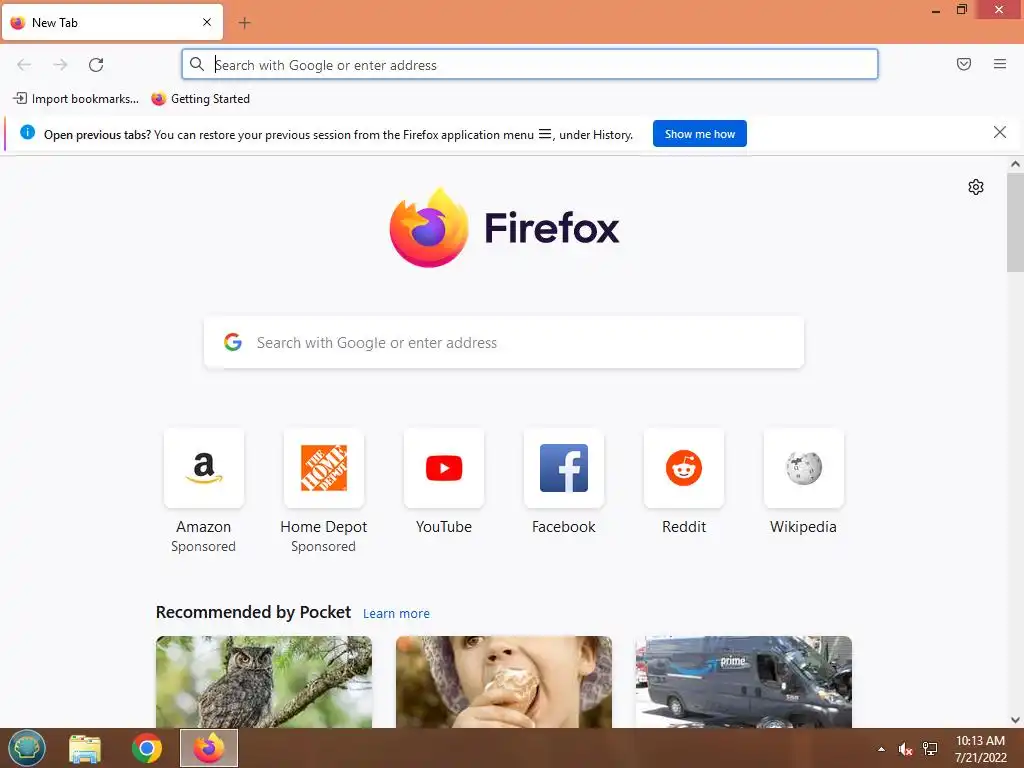Launch Chrome from the taskbar
The width and height of the screenshot is (1024, 768).
[x=147, y=748]
